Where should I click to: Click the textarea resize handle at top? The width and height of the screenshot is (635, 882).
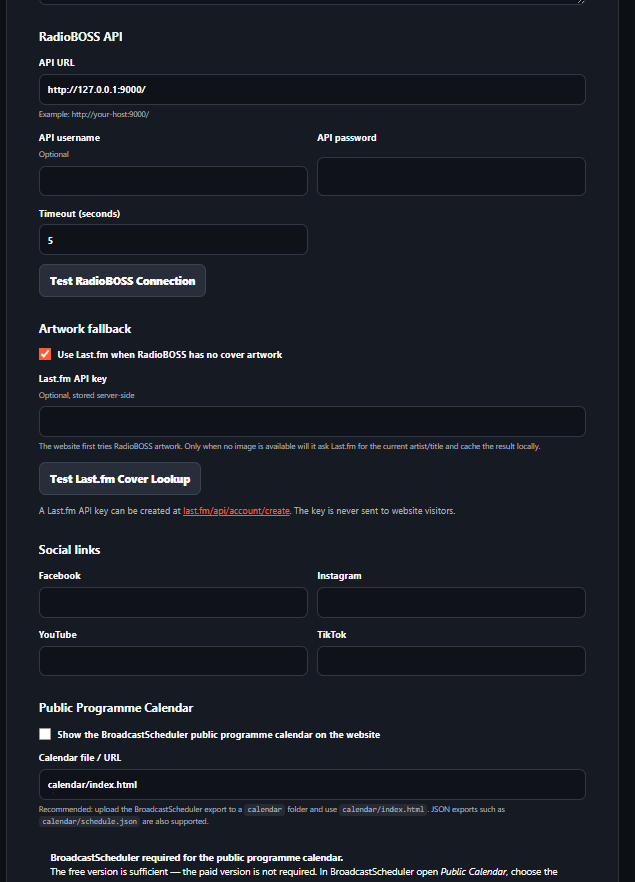click(x=581, y=2)
